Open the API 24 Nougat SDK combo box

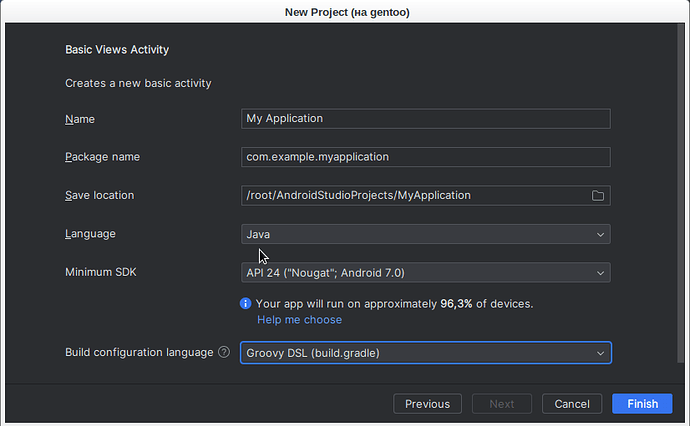point(426,272)
